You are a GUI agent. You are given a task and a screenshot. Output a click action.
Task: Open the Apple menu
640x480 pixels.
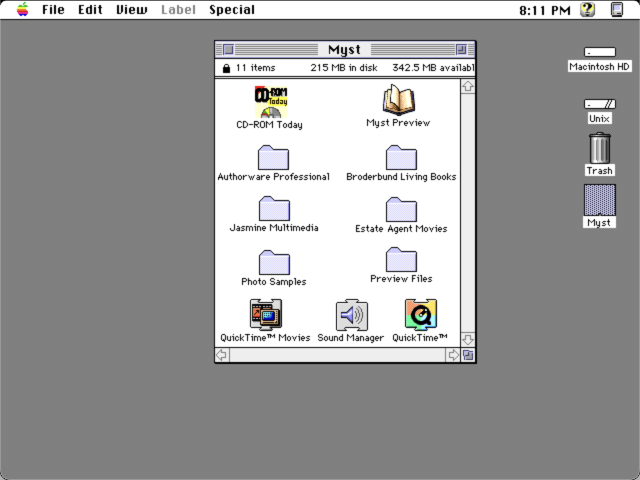click(23, 9)
